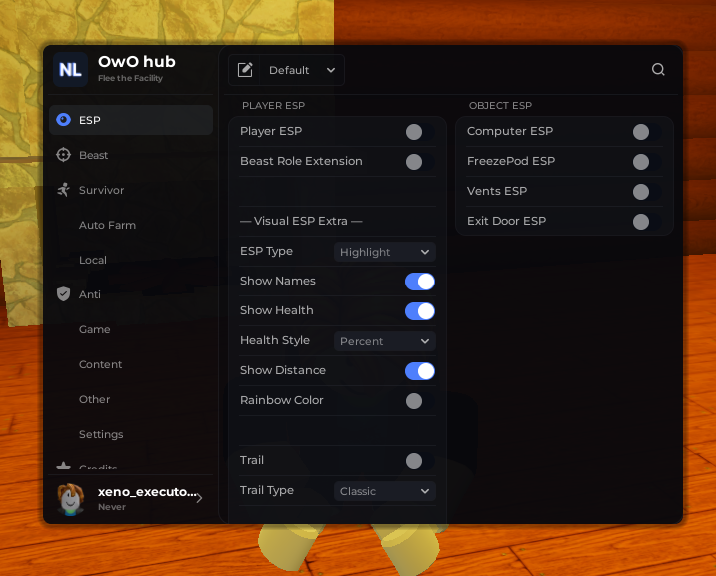Click the Trail Type label
Viewport: 716px width, 576px height.
pos(267,490)
